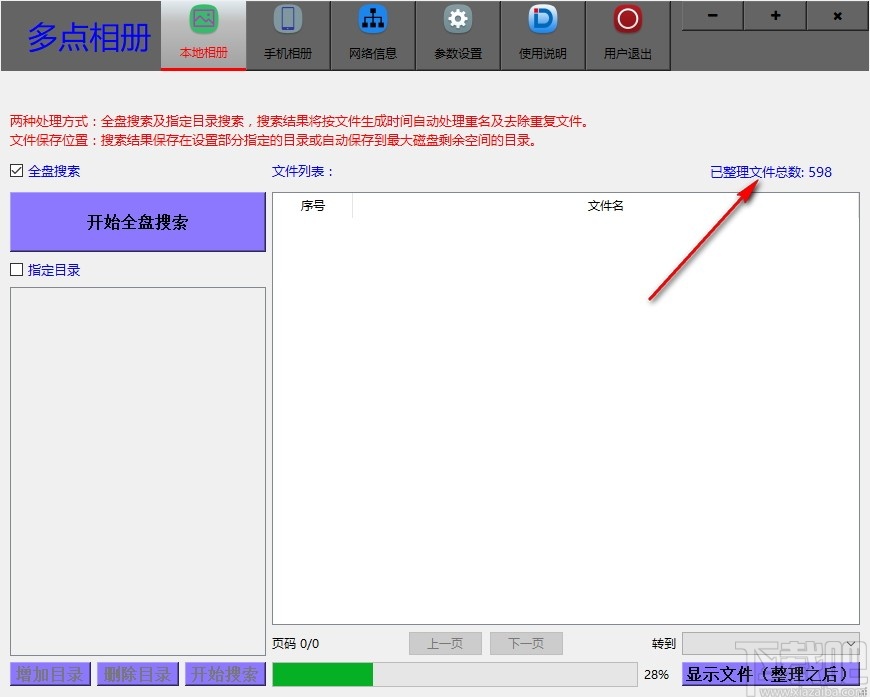The height and width of the screenshot is (697, 870).
Task: Open the 手机相册 (phone album) panel
Action: [x=288, y=34]
